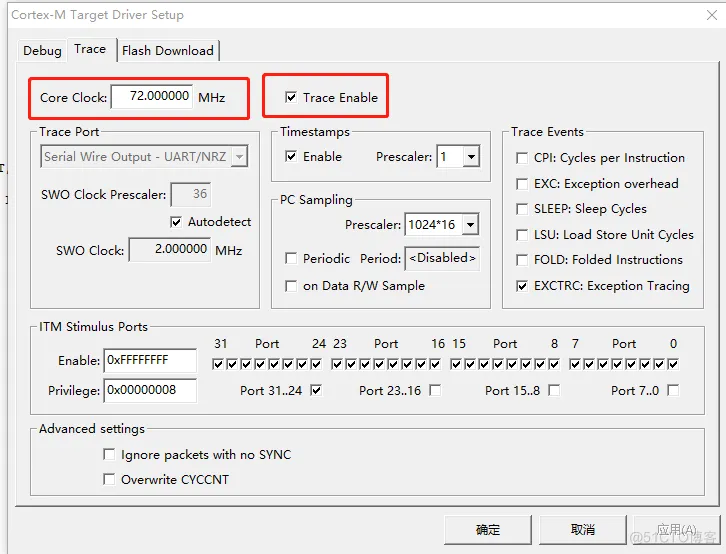Screen dimensions: 726x554
Task: Toggle ITM stimulus port 0 checkbox
Action: point(673,364)
